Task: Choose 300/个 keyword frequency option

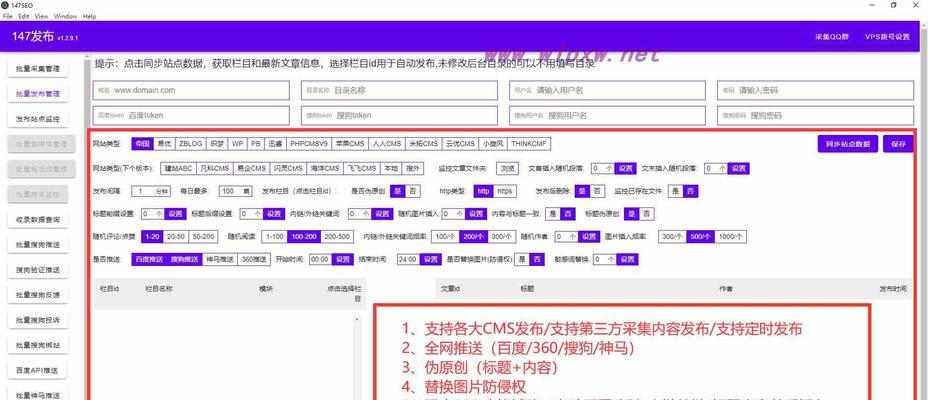Action: click(x=501, y=237)
